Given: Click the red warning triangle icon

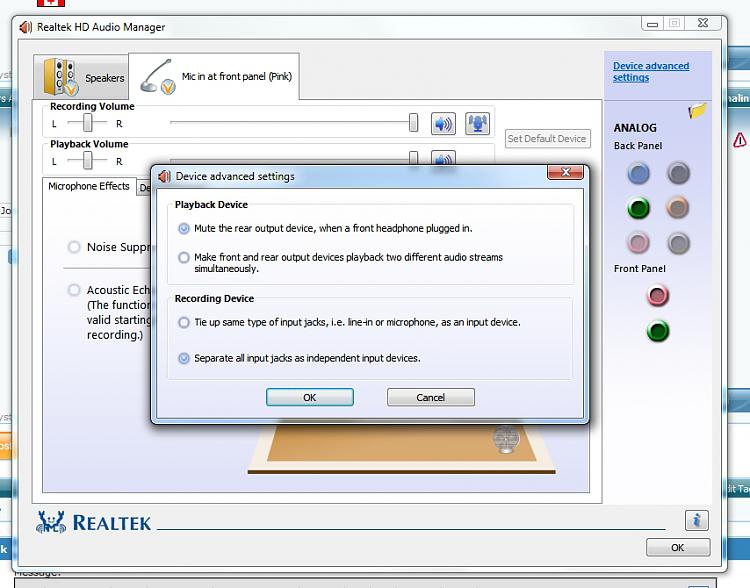Looking at the screenshot, I should (x=739, y=140).
